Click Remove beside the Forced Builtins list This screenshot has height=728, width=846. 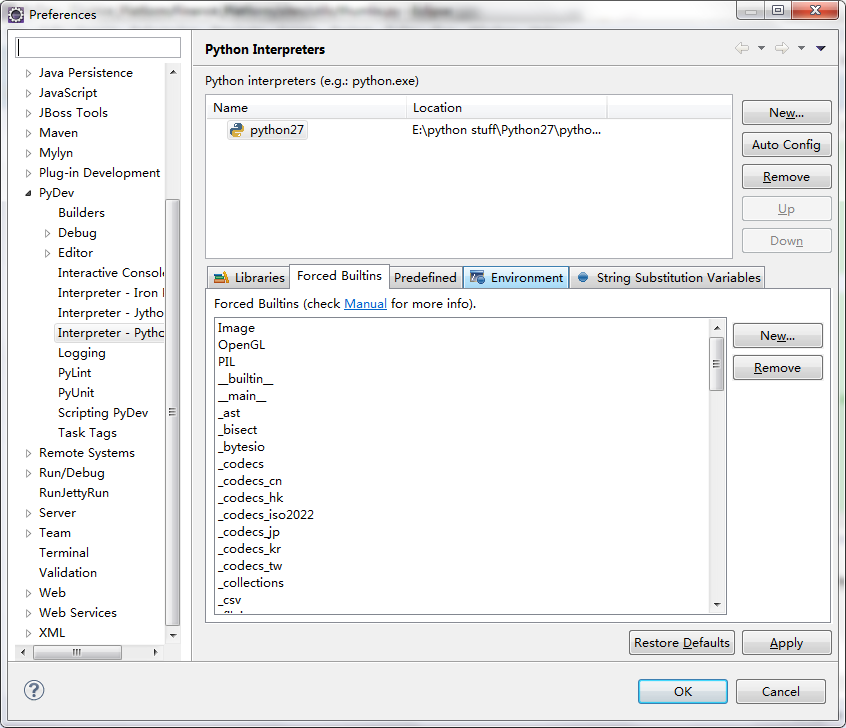point(777,368)
